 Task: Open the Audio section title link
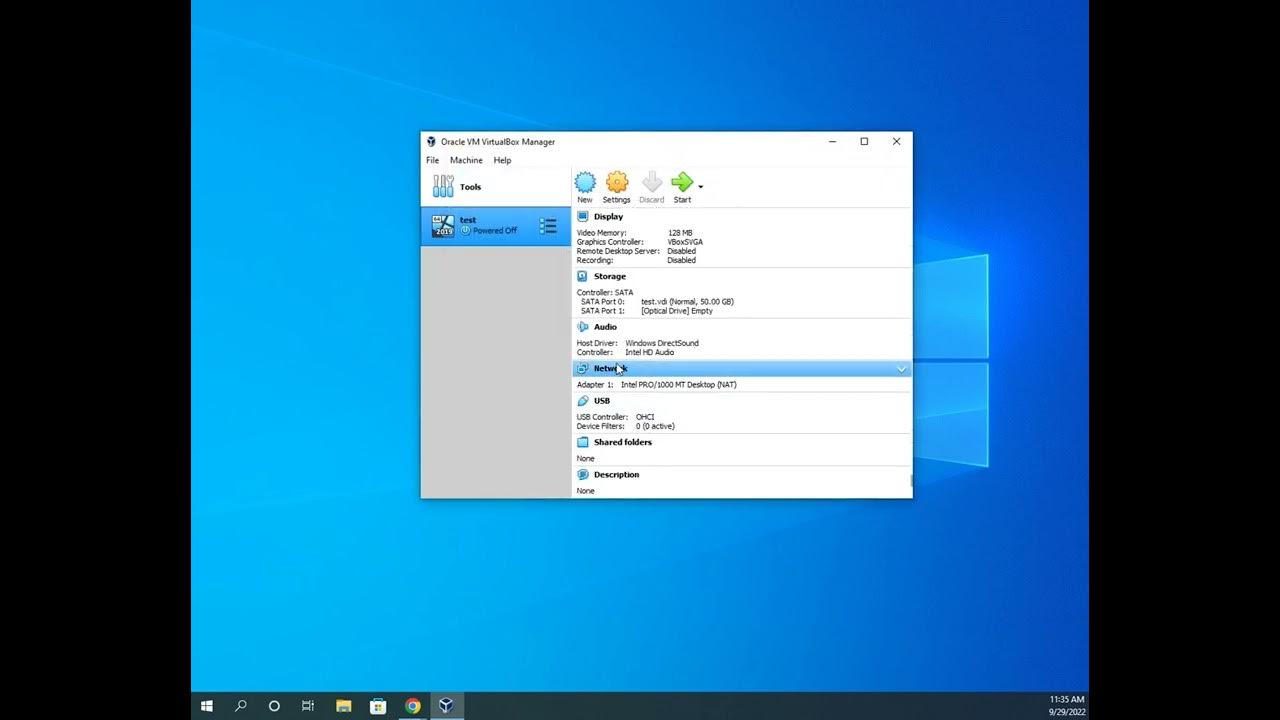click(605, 327)
